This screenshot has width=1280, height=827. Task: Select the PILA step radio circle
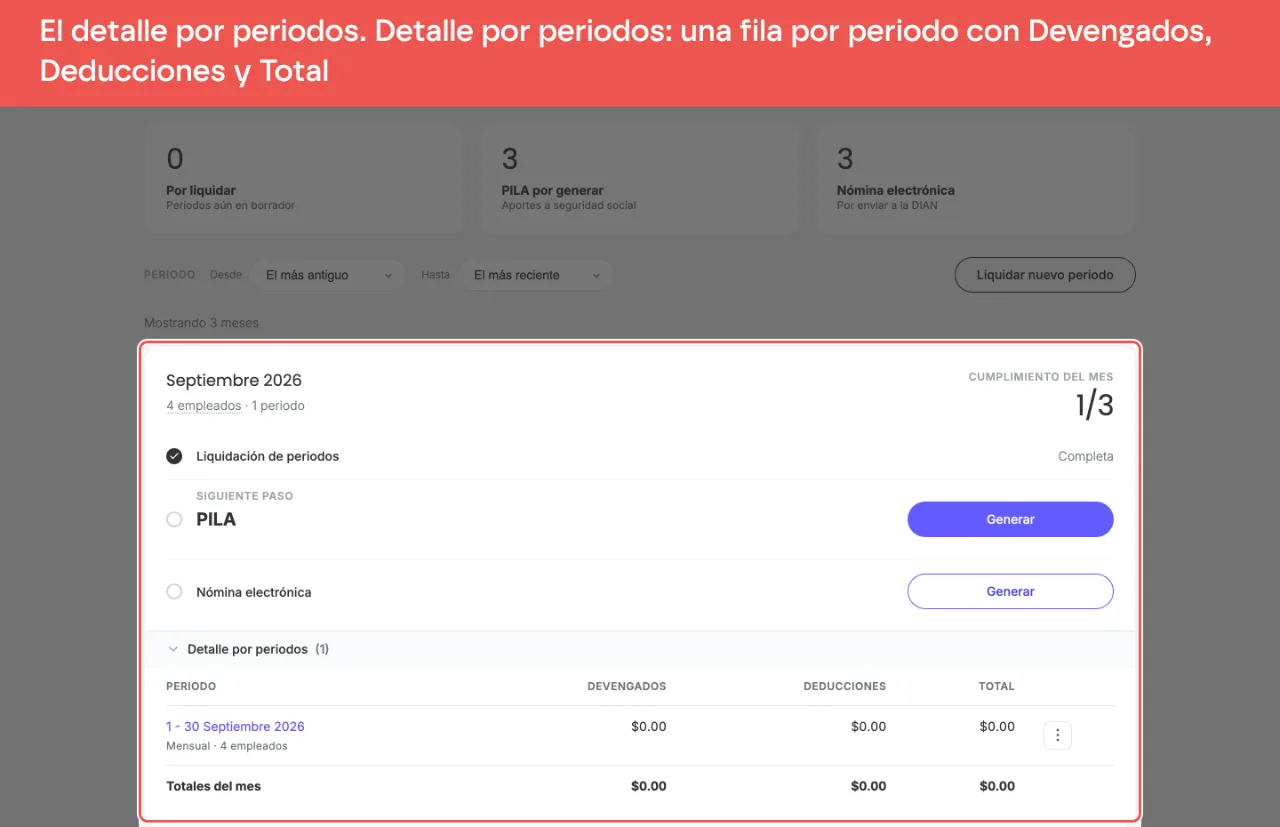click(174, 520)
